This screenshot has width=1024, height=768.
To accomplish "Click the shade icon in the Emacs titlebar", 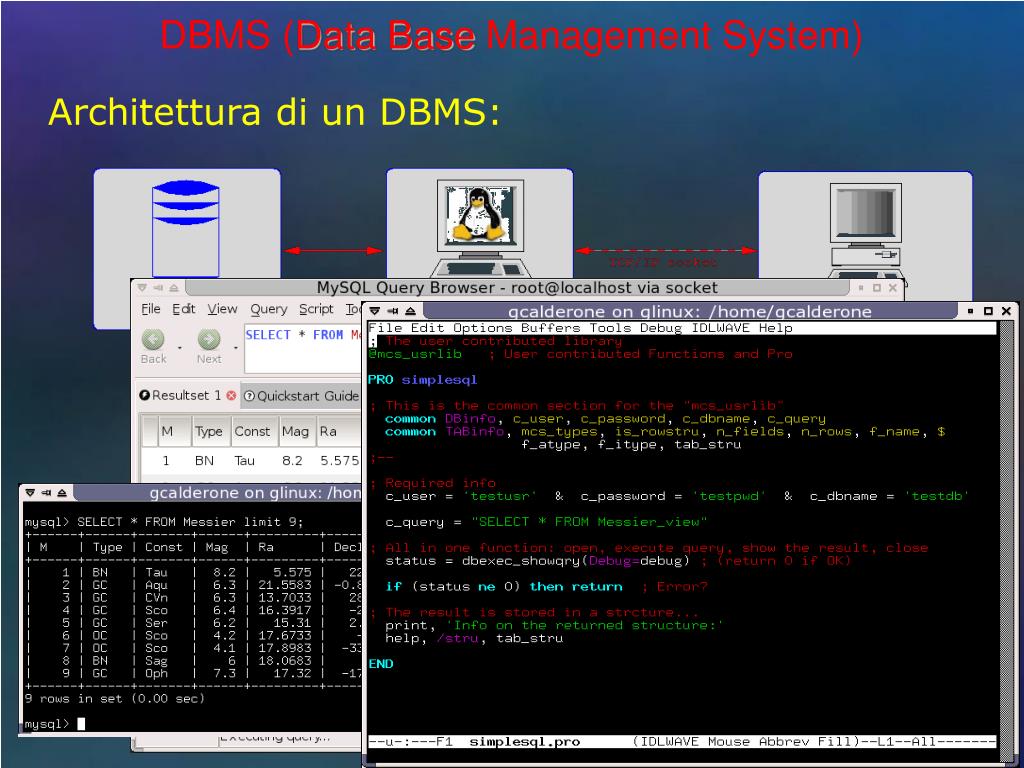I will click(x=410, y=312).
